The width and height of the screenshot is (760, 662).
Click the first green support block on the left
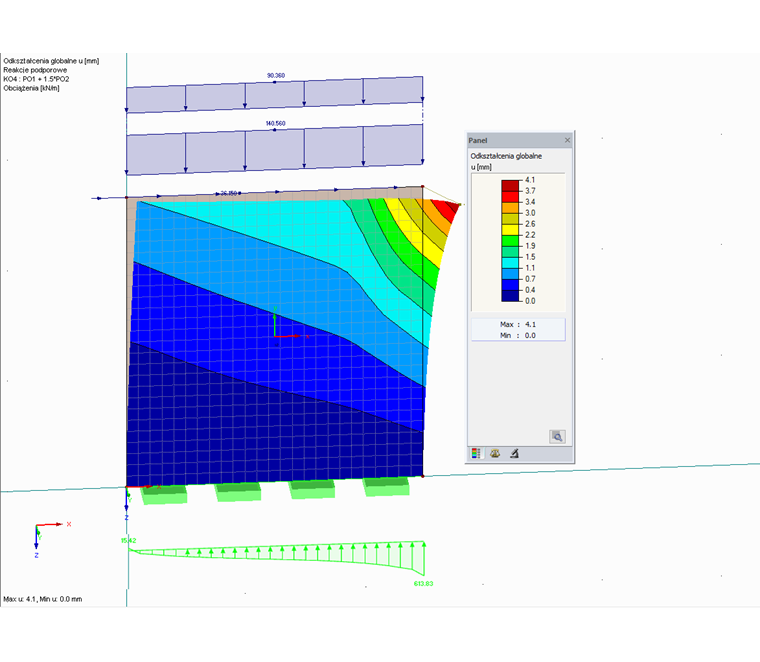(x=163, y=495)
